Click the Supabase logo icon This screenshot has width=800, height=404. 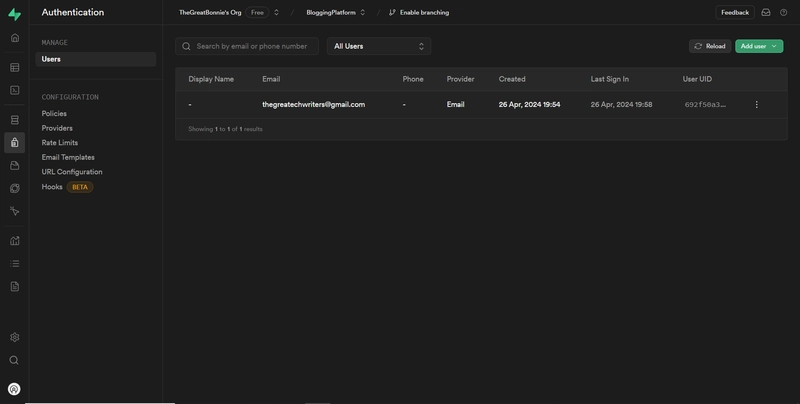coord(15,14)
